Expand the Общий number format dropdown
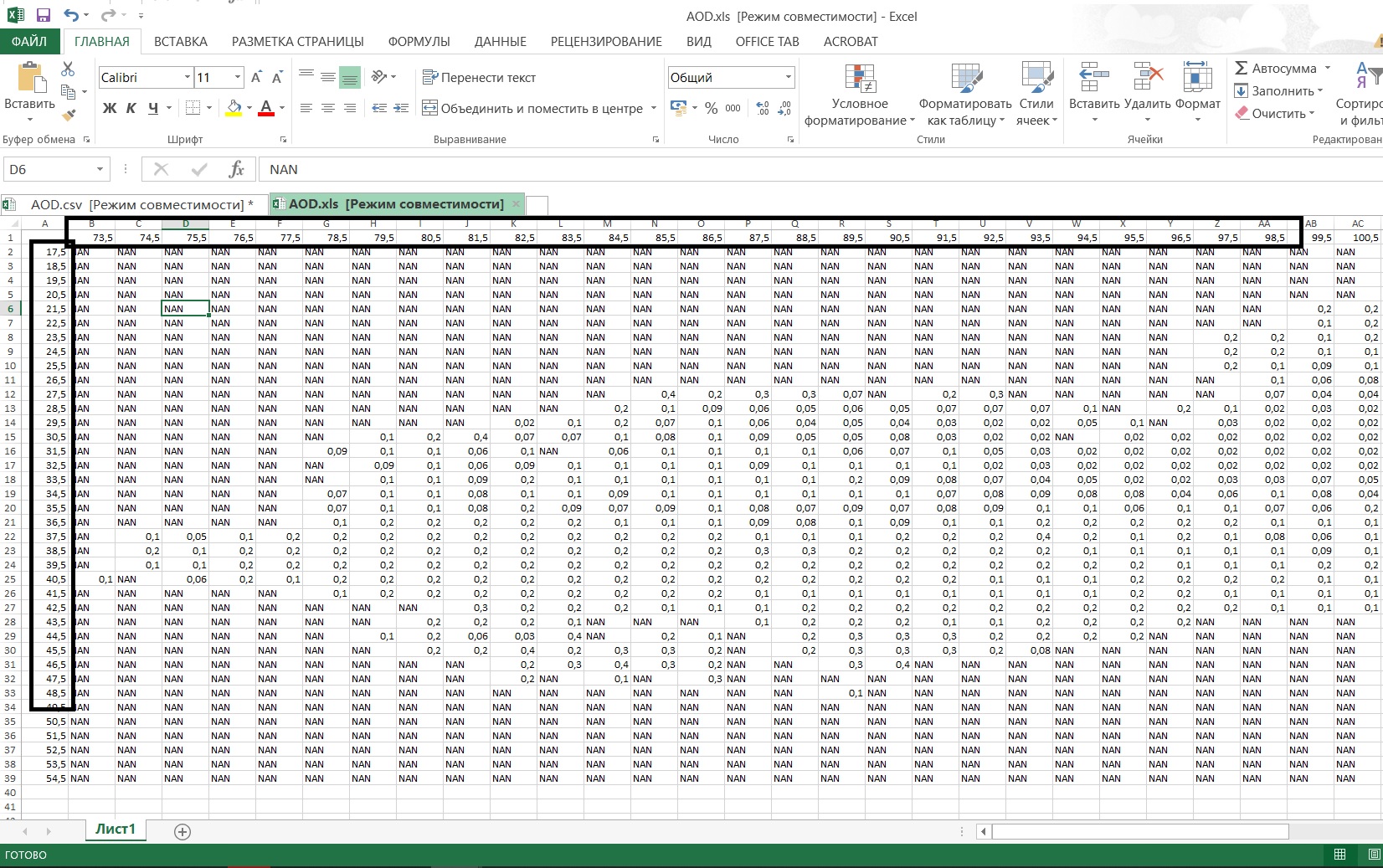The height and width of the screenshot is (868, 1383). pos(788,78)
